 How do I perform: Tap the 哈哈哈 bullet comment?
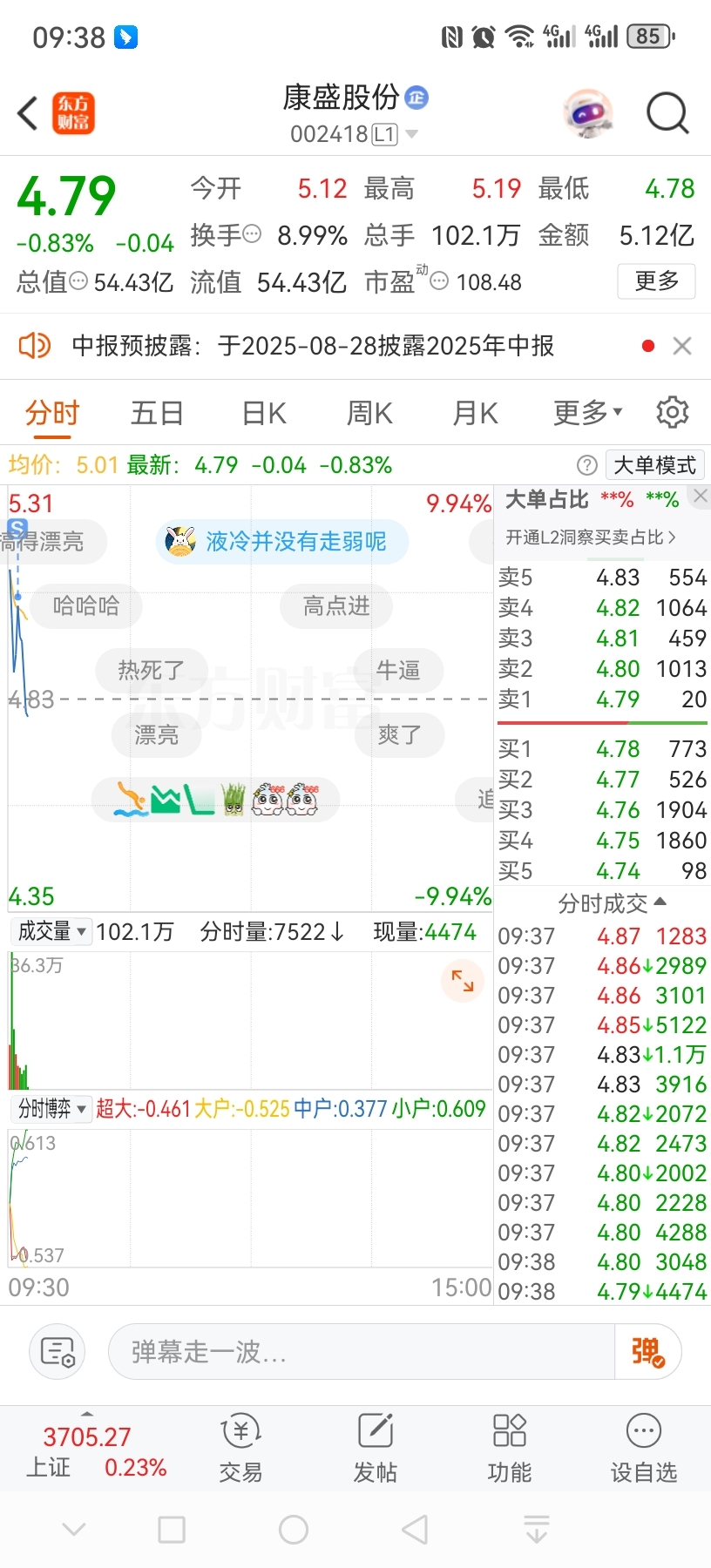[x=86, y=606]
